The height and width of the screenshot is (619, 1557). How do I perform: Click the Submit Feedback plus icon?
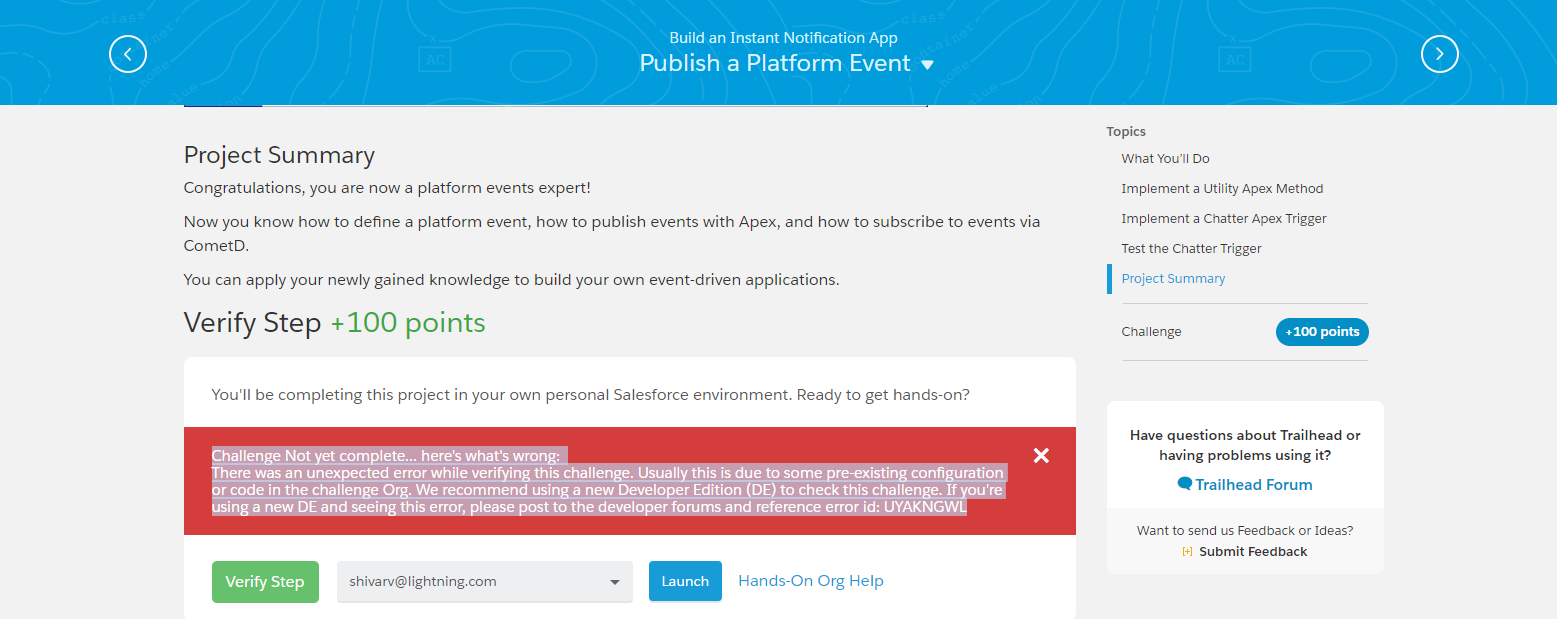point(1187,552)
